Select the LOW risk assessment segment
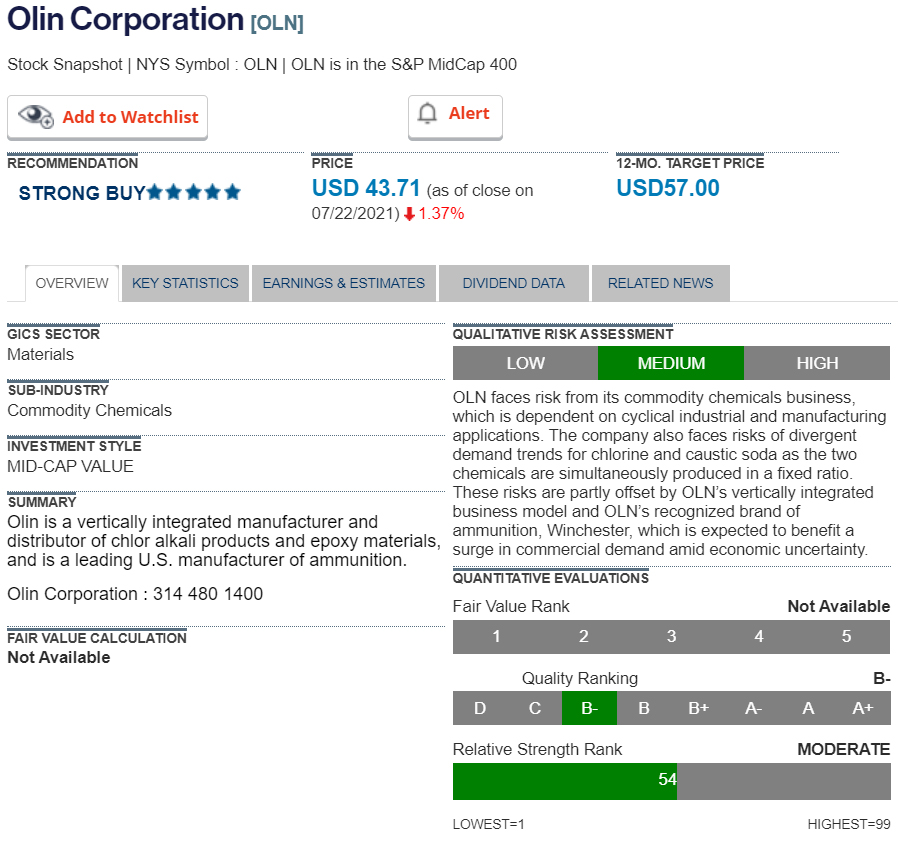Screen dimensions: 898x843 (x=525, y=363)
